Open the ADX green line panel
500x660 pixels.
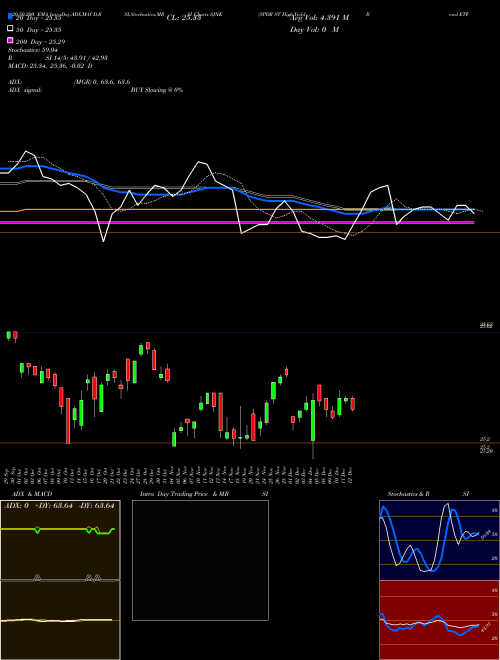point(60,540)
